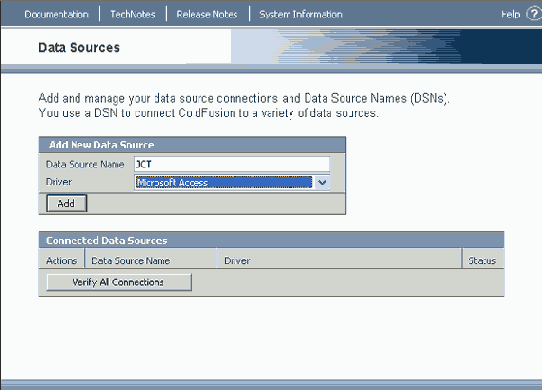The height and width of the screenshot is (390, 542).
Task: Click the Help link
Action: (x=511, y=14)
